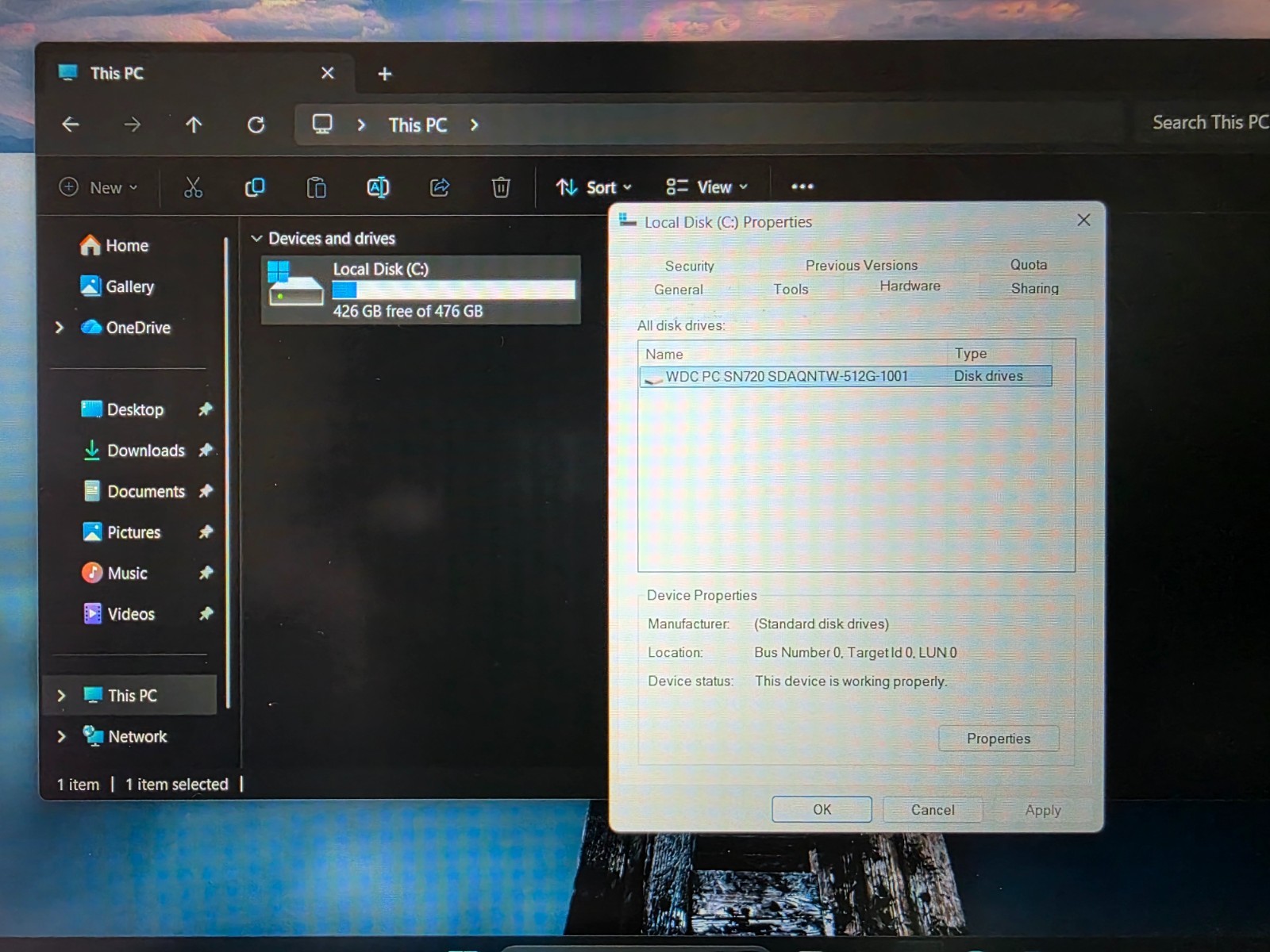Open the See more ellipsis menu
This screenshot has height=952, width=1270.
(802, 186)
